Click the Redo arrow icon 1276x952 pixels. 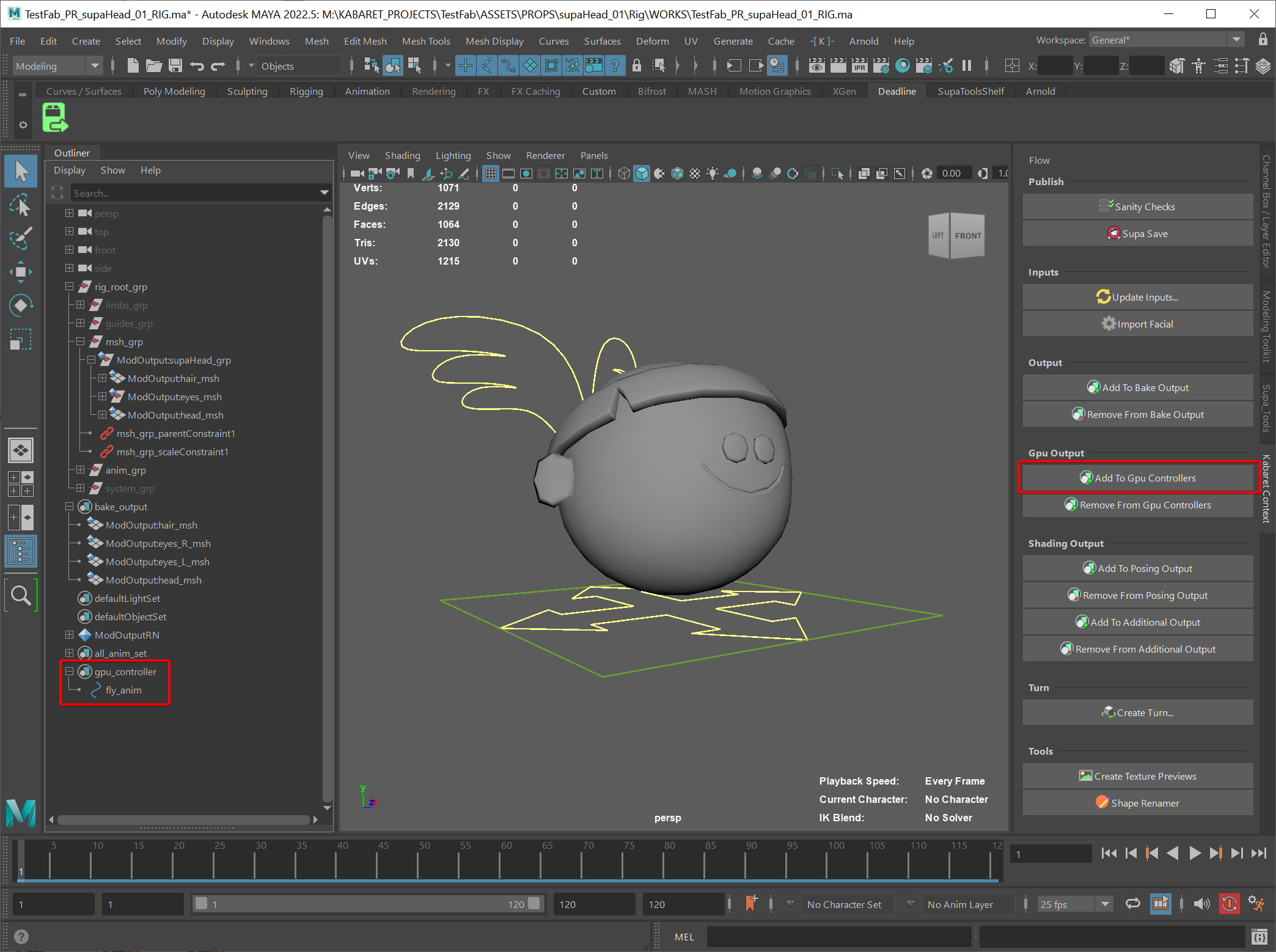(218, 65)
